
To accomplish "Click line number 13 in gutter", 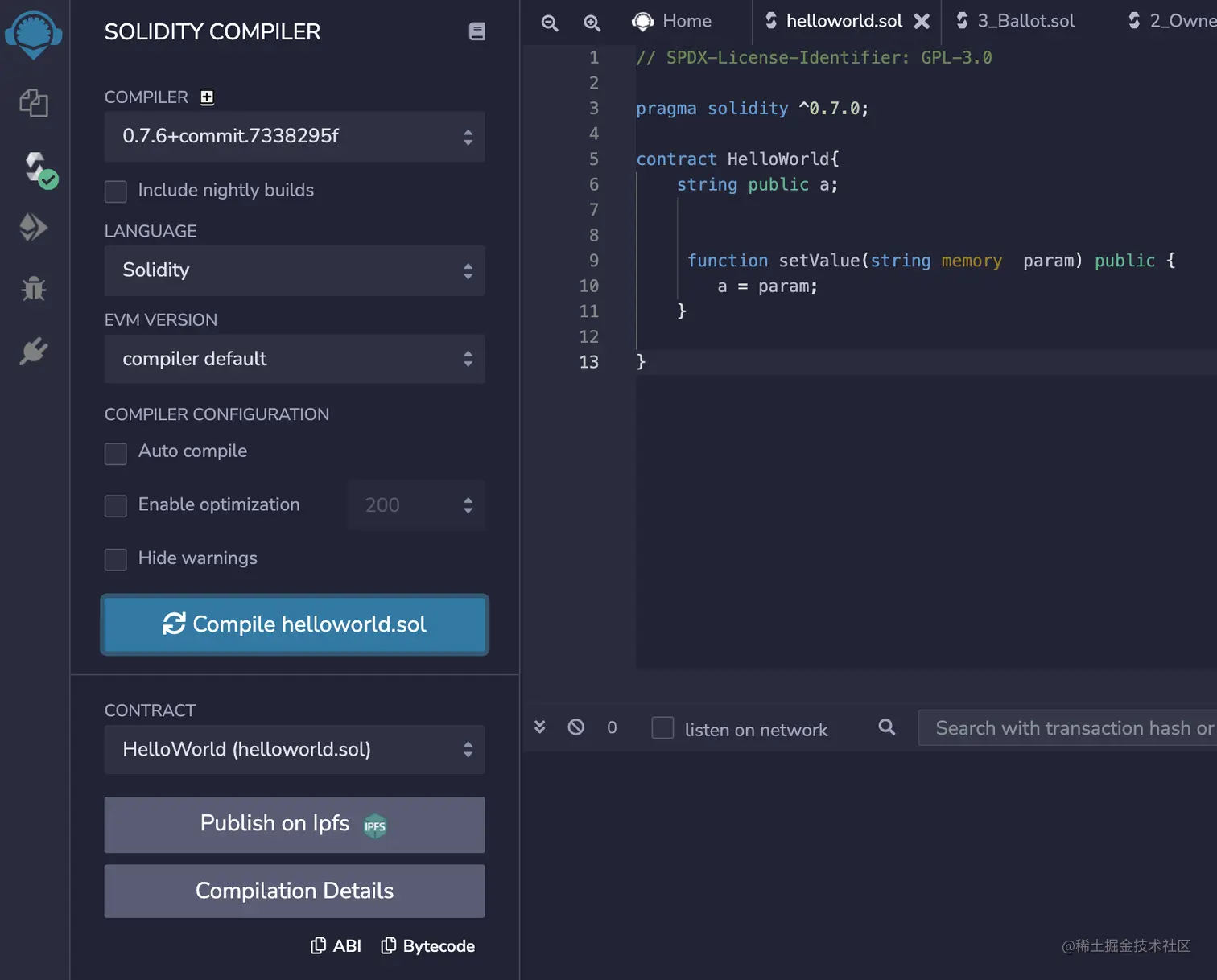I will [589, 362].
